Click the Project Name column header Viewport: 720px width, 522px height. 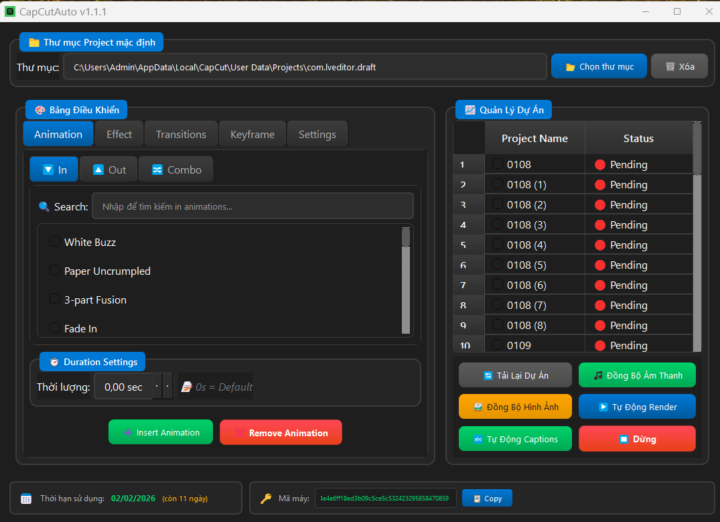tap(534, 138)
